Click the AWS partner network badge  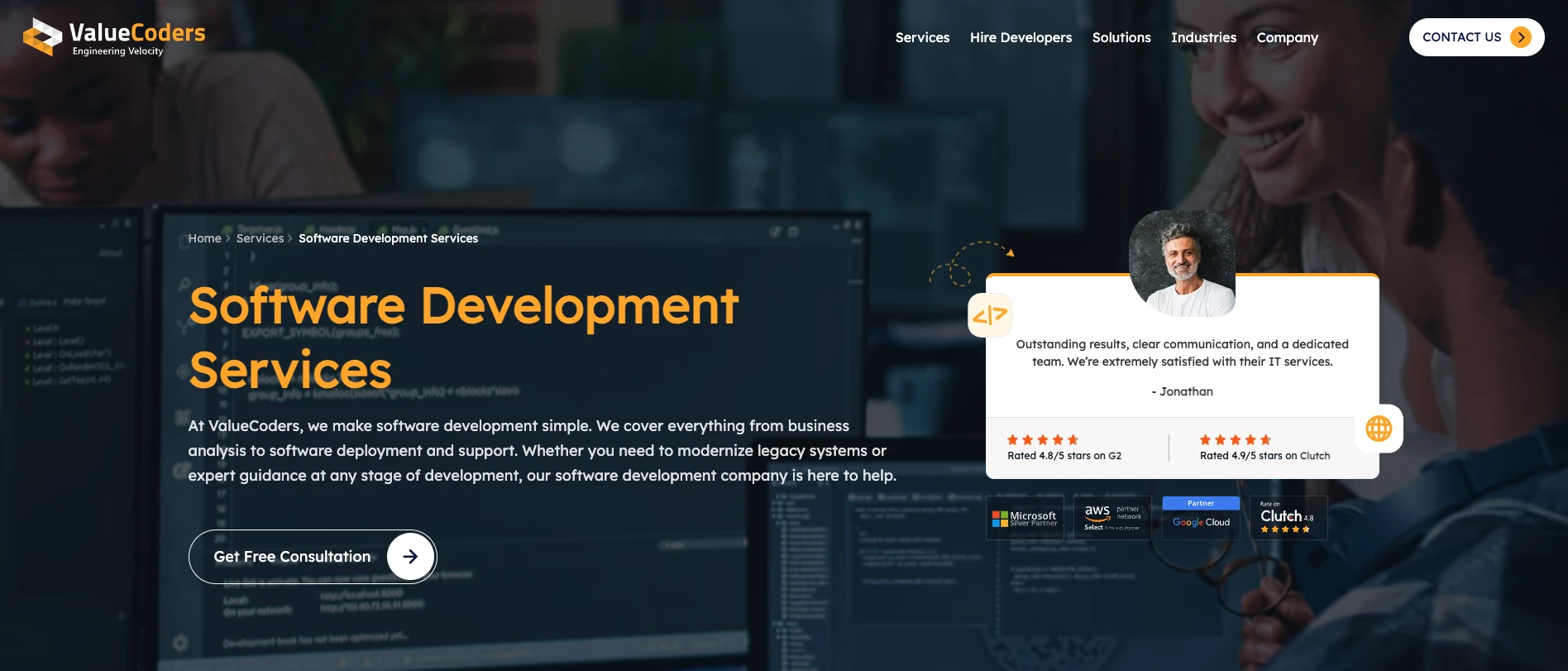[x=1112, y=518]
